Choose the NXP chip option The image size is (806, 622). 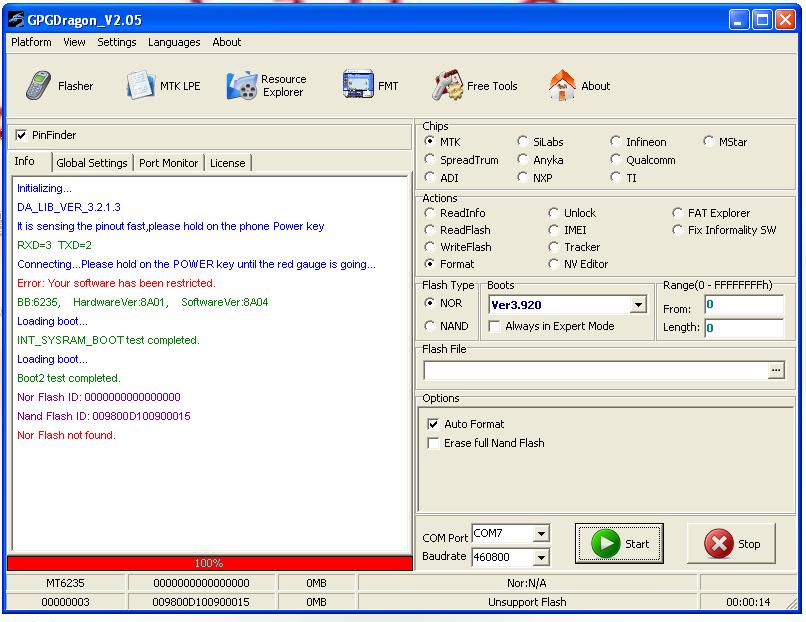[522, 177]
